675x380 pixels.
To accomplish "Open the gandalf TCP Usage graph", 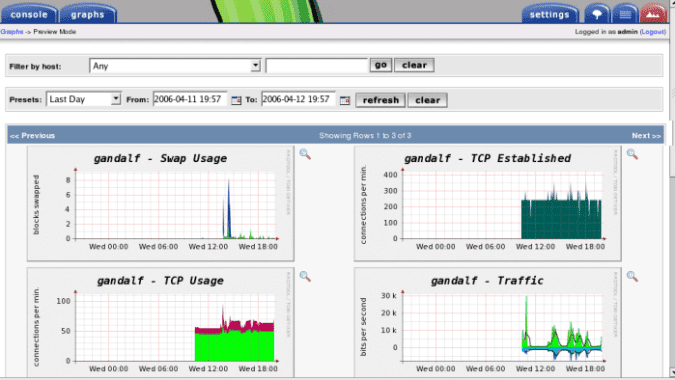I will coord(161,323).
